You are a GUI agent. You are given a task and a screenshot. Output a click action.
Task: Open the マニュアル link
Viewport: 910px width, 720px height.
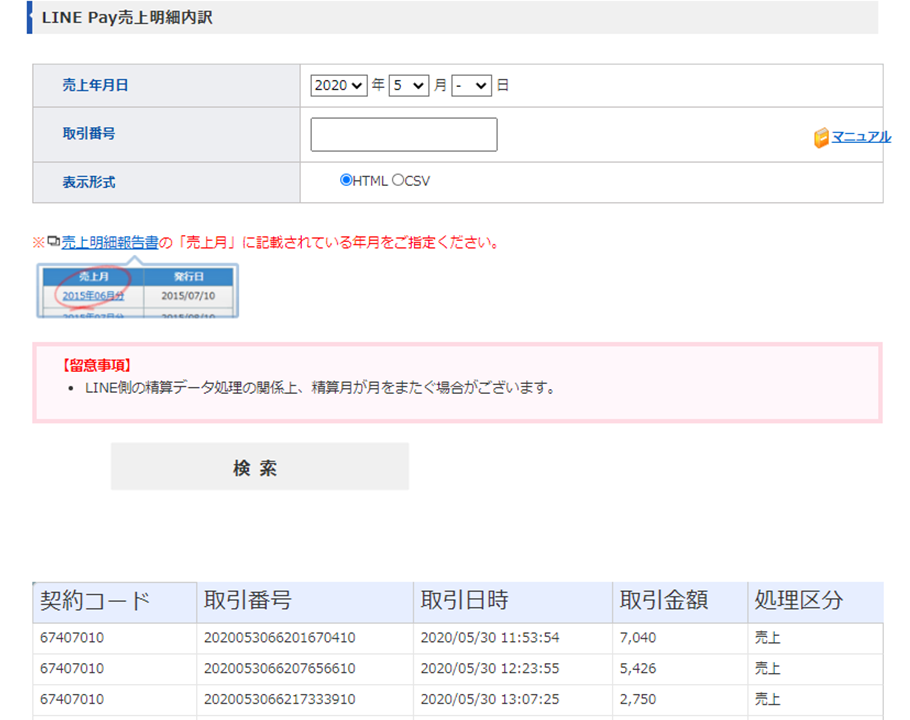pos(861,137)
